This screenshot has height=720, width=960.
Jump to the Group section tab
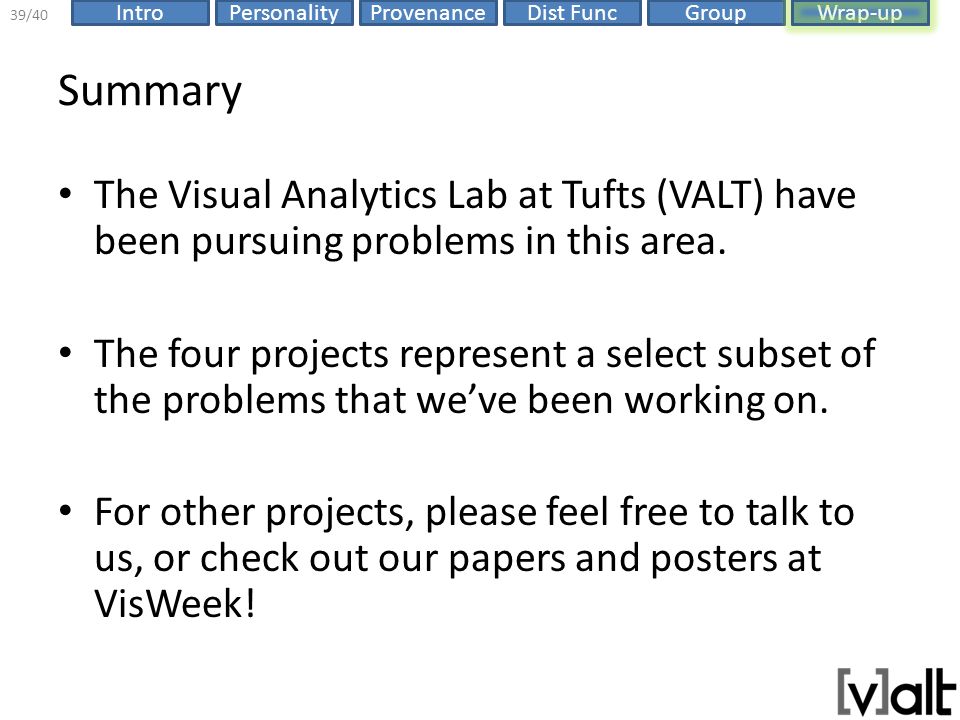pos(716,13)
